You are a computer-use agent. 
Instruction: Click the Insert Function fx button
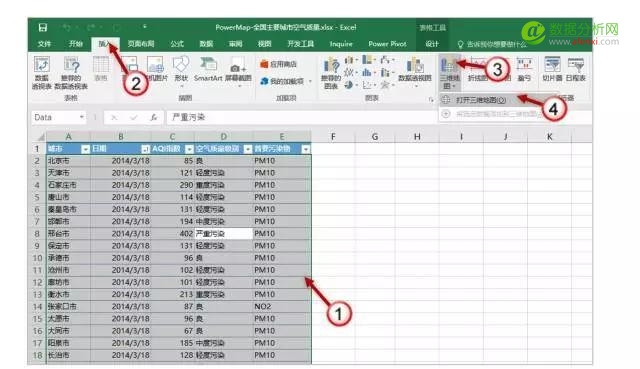pyautogui.click(x=153, y=118)
